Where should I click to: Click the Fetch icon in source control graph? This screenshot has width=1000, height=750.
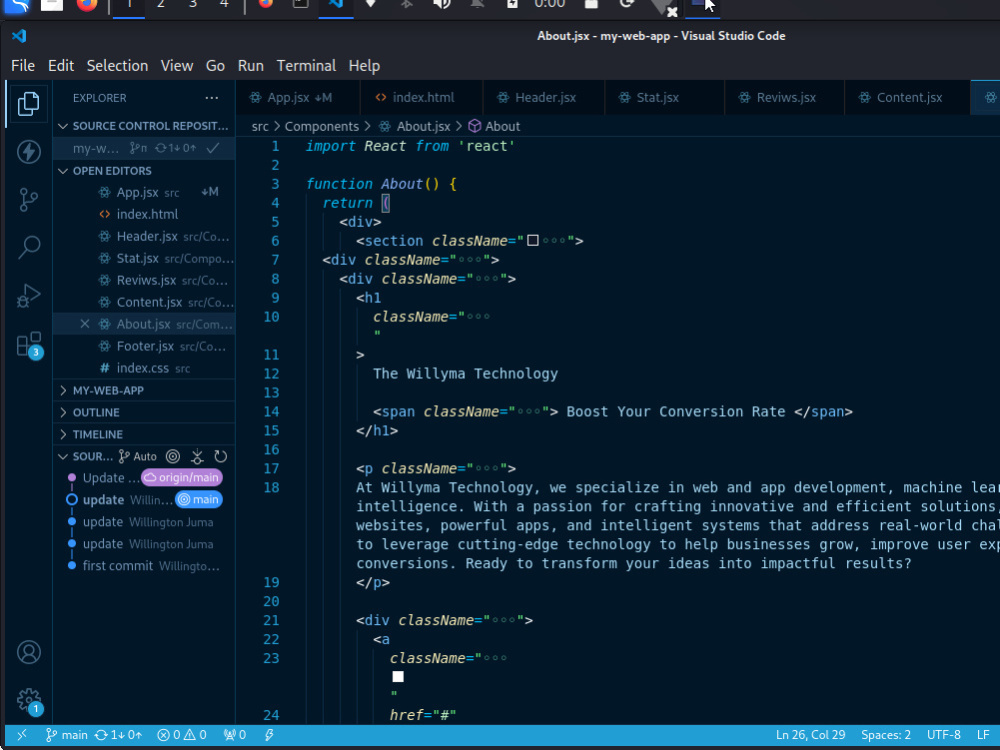tap(197, 457)
